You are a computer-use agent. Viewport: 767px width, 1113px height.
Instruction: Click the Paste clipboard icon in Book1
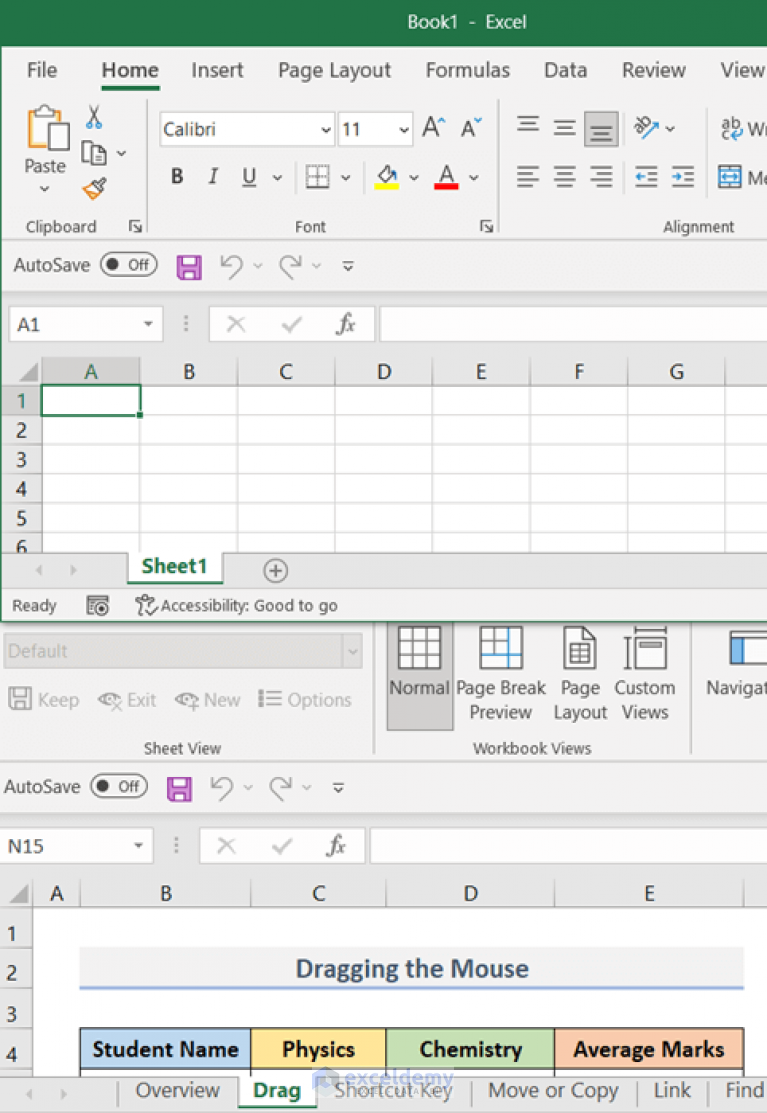coord(48,128)
